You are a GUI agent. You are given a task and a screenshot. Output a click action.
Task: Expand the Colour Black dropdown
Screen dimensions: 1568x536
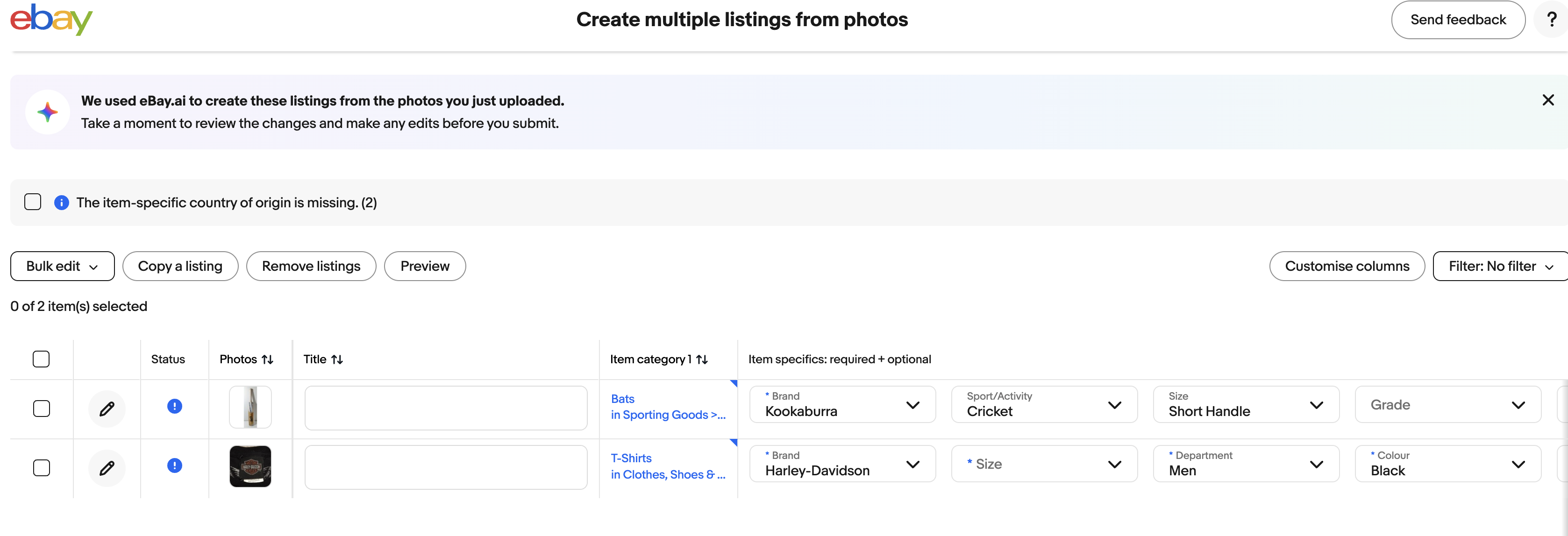(x=1448, y=464)
